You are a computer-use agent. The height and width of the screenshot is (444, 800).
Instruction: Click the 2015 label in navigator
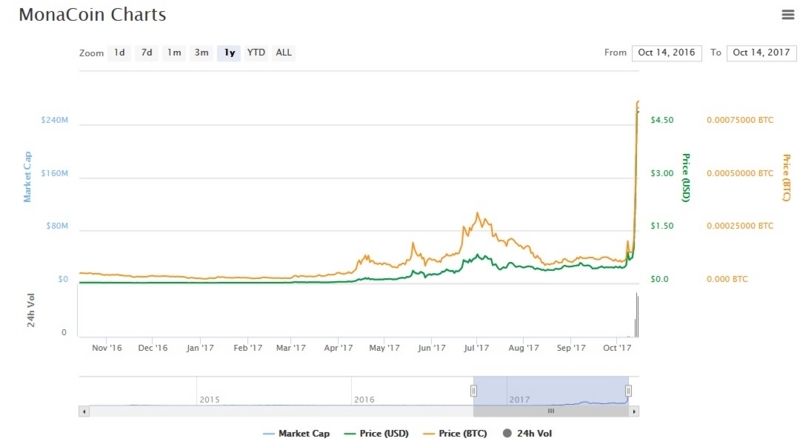pos(209,400)
